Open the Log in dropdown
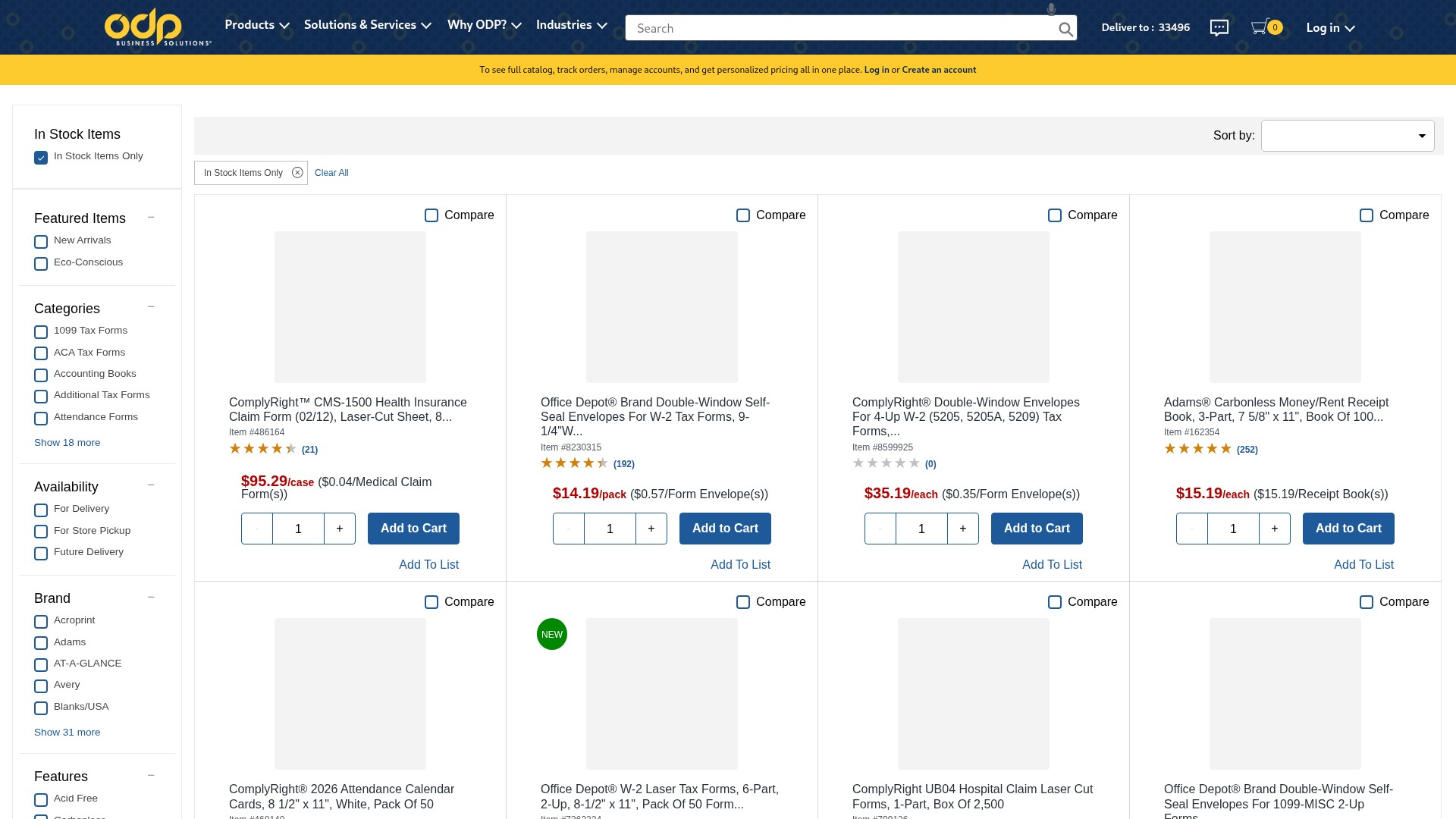This screenshot has width=1456, height=819. (1330, 28)
